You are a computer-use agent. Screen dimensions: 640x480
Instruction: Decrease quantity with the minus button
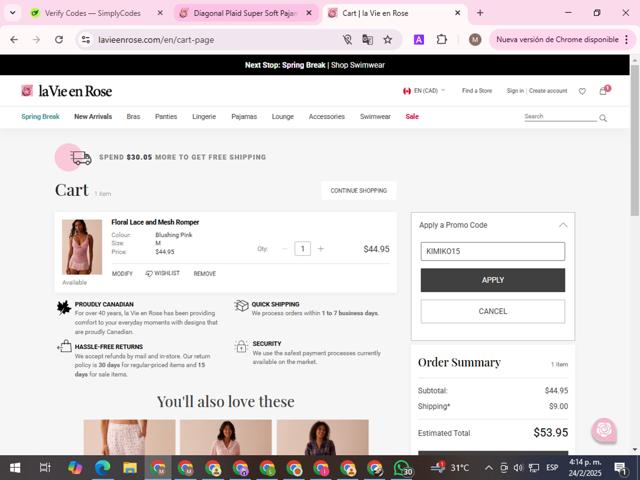284,249
